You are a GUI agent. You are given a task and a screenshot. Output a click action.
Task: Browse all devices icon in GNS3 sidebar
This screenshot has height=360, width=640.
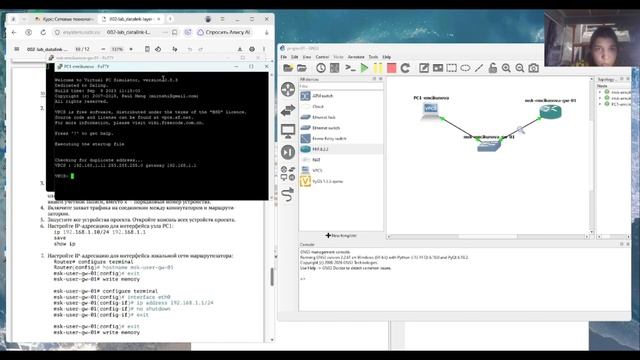pos(288,173)
